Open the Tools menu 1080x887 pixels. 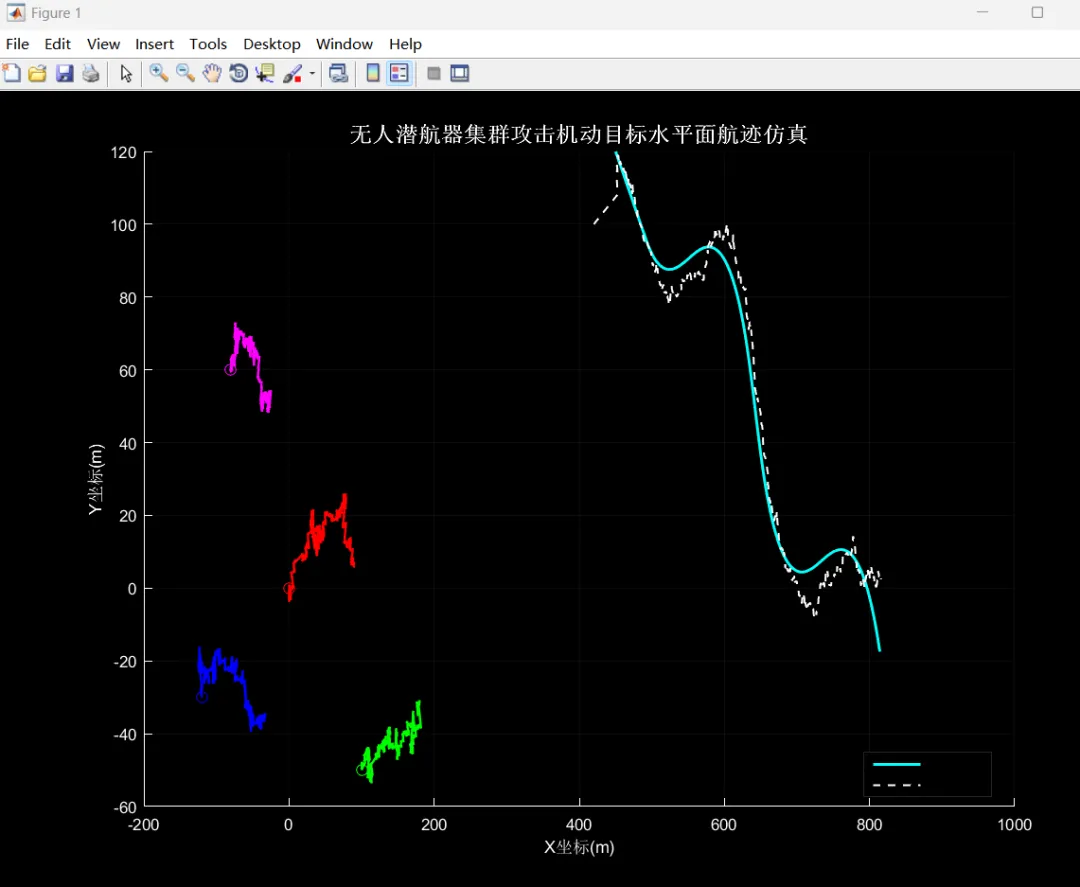[208, 44]
